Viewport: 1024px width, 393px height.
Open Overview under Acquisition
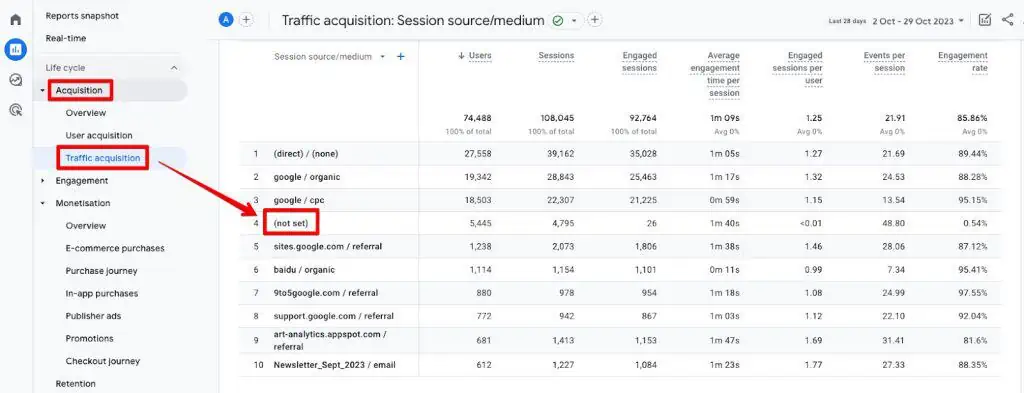point(86,113)
